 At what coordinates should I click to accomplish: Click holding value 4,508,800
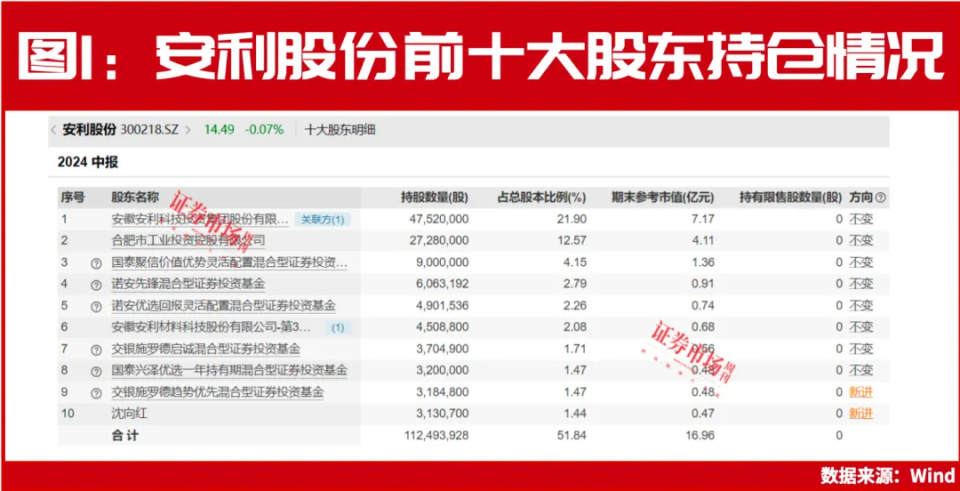click(x=444, y=328)
